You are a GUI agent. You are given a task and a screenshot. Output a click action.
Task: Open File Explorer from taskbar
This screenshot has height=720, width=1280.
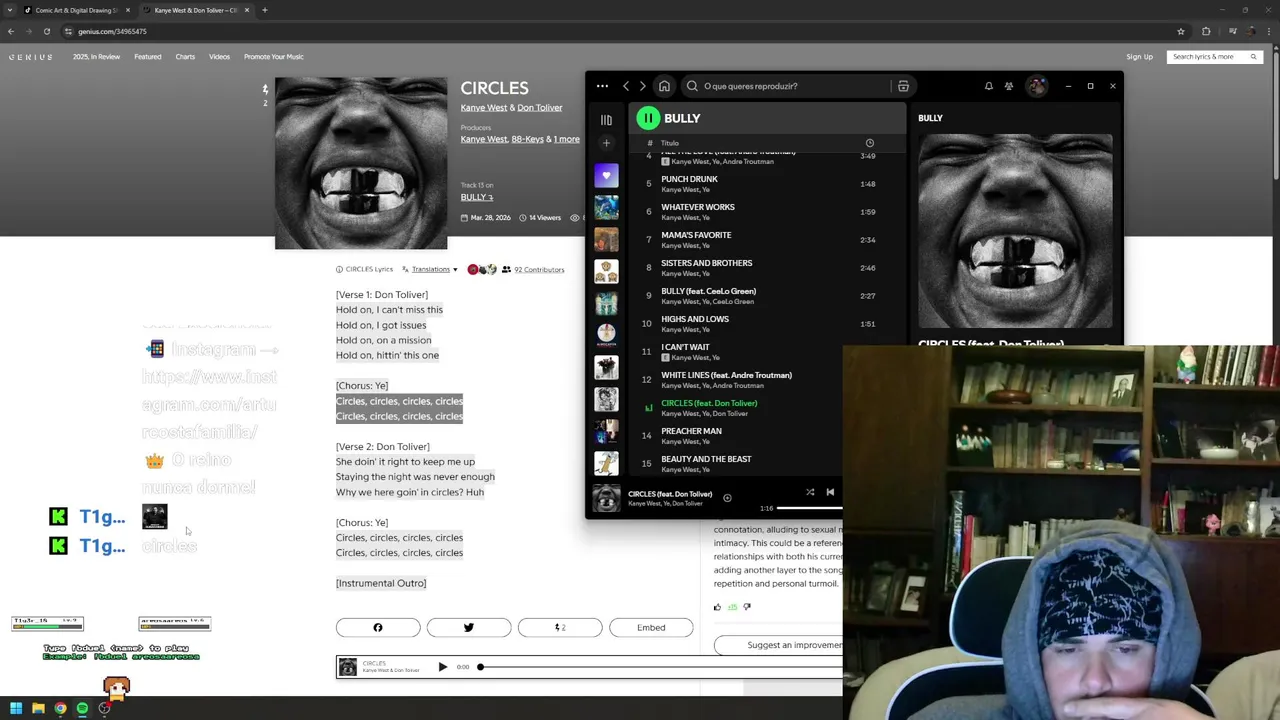38,708
